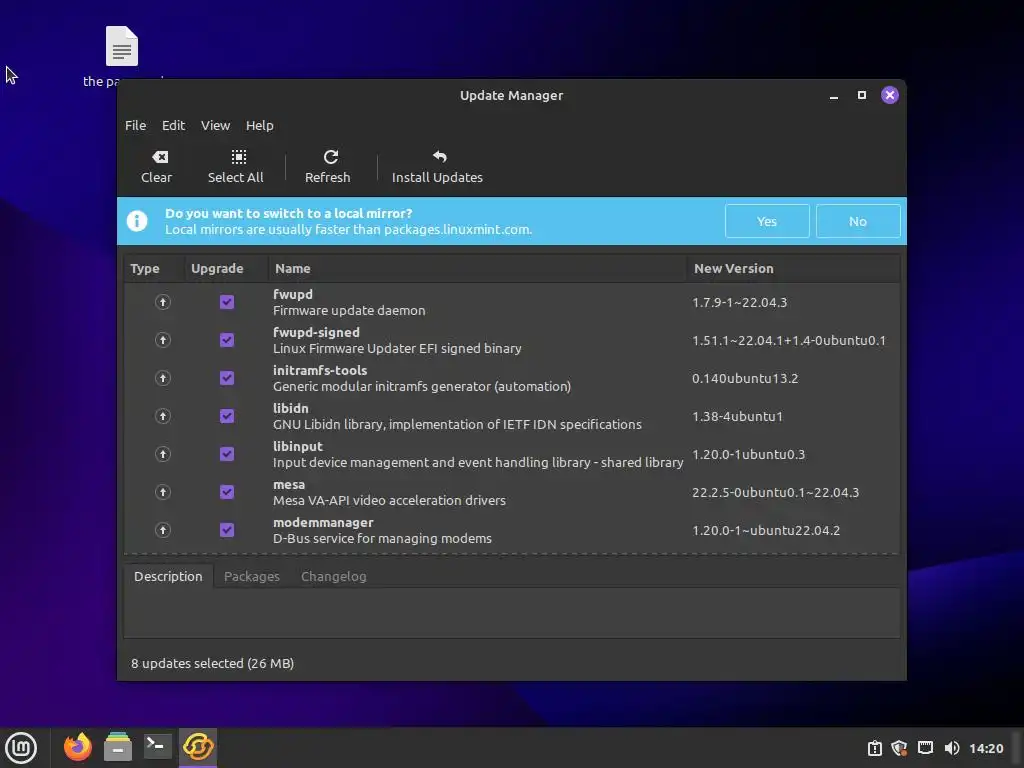The image size is (1024, 768).
Task: Click version 22.2.5-0ubuntu0.1~22.04.3
Action: [775, 492]
